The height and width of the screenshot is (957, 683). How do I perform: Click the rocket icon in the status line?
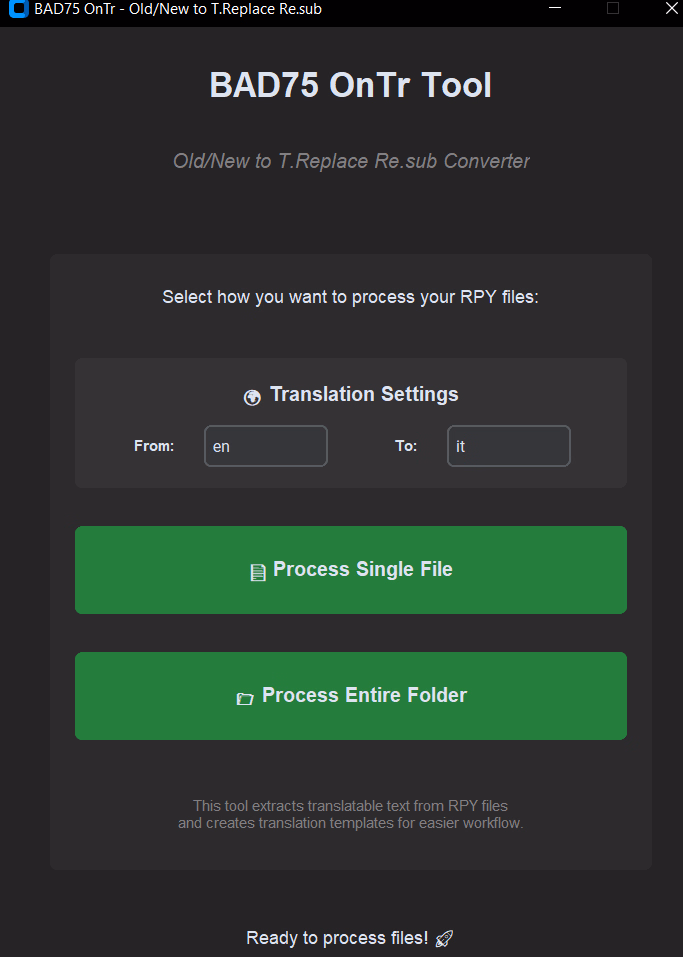[x=445, y=939]
